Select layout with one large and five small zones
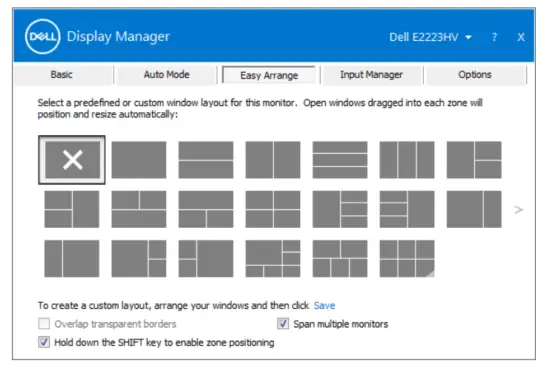This screenshot has height=366, width=550. 273,259
